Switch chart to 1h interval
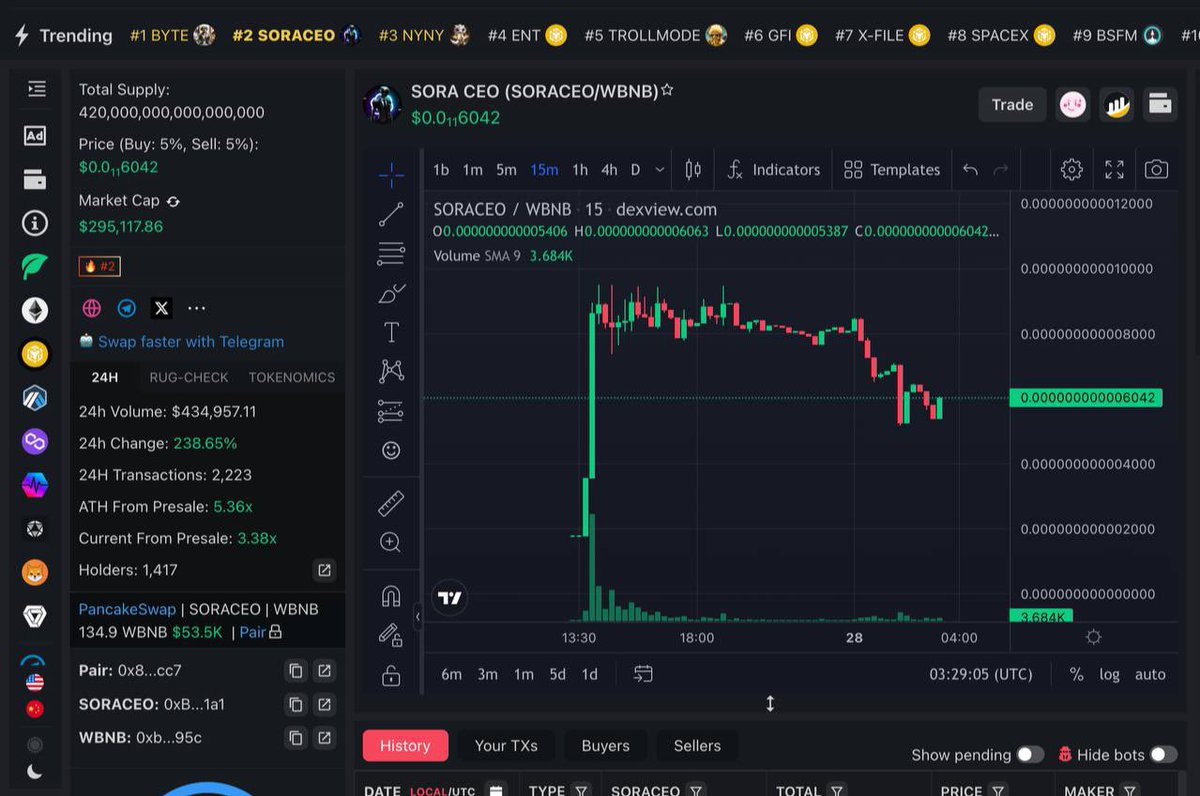1200x796 pixels. pyautogui.click(x=580, y=170)
